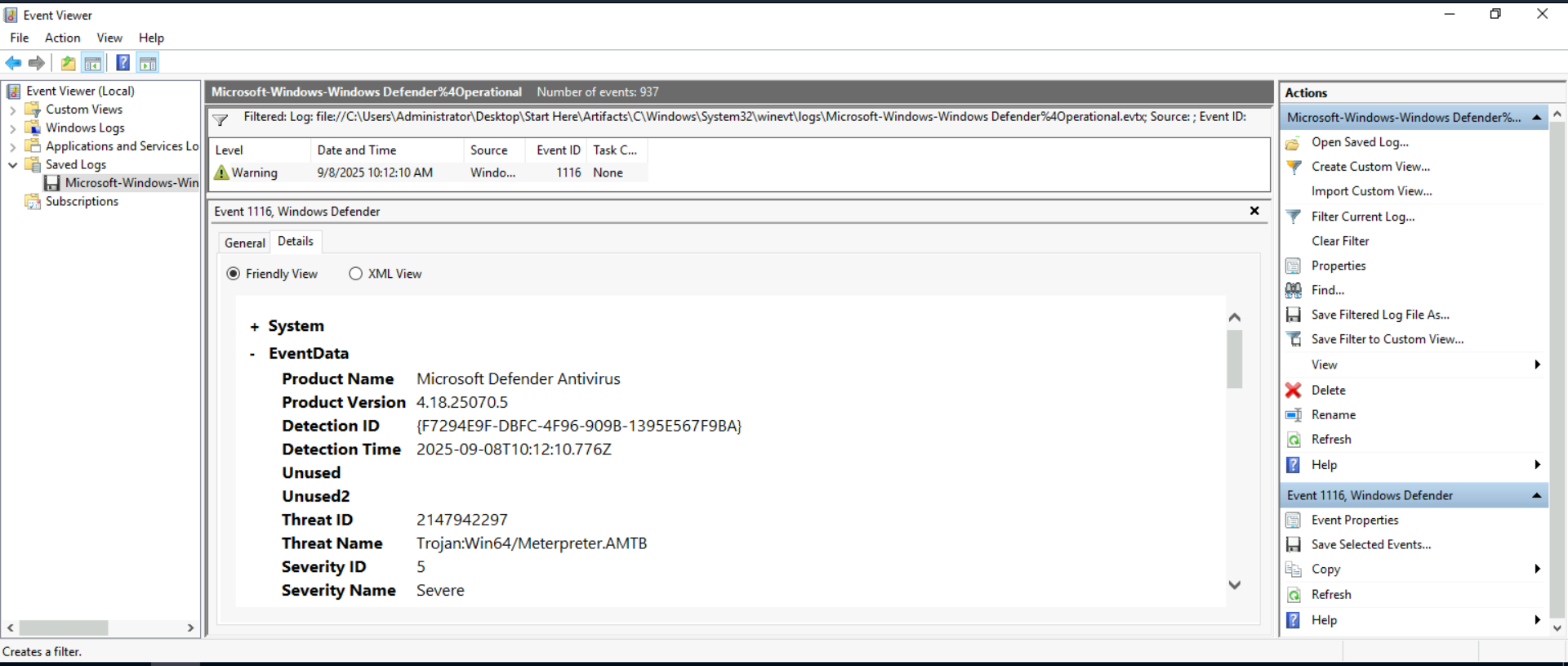Click the details pane scroll down arrow

coord(1235,585)
